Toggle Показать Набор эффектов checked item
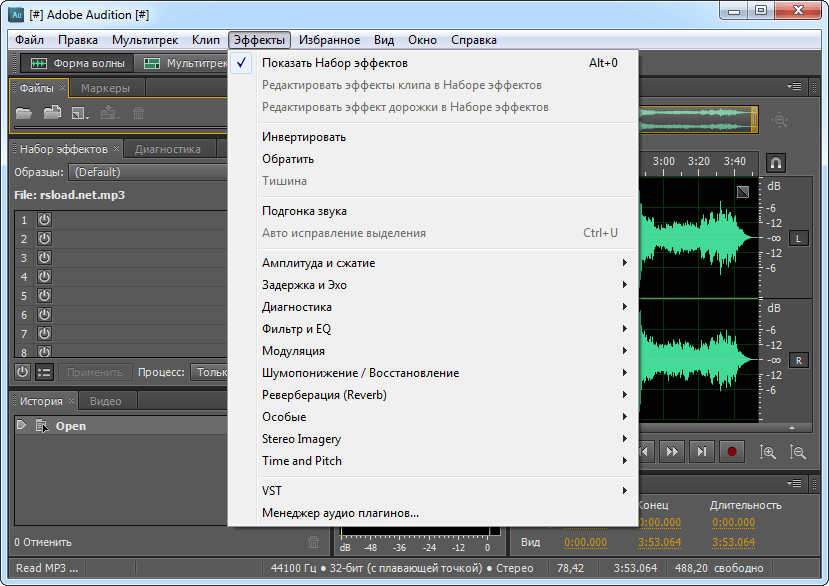Image resolution: width=829 pixels, height=586 pixels. pyautogui.click(x=434, y=63)
